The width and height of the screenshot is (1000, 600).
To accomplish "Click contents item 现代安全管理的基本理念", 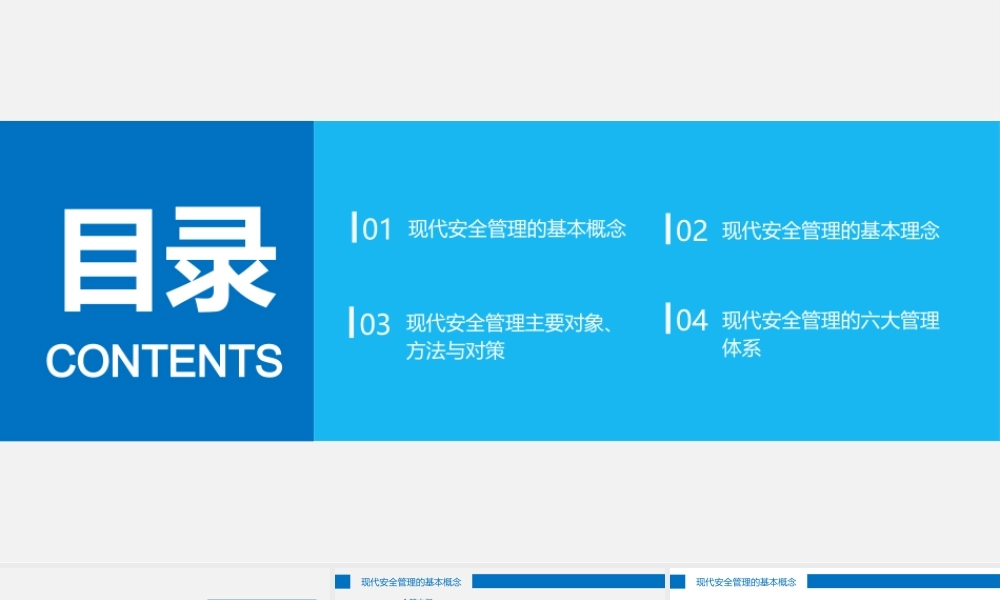I will click(831, 231).
